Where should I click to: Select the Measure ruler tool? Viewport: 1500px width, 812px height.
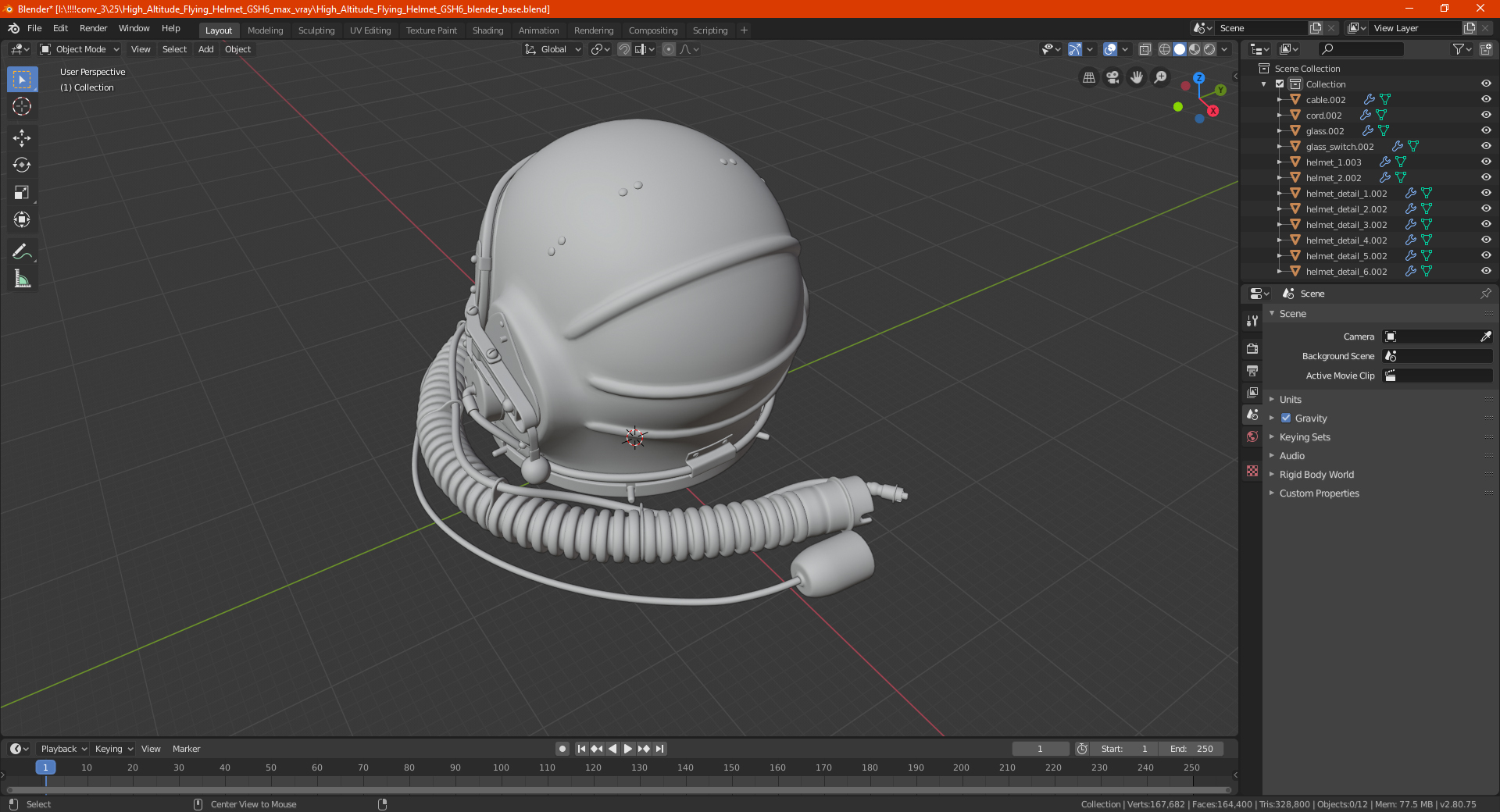click(x=22, y=279)
